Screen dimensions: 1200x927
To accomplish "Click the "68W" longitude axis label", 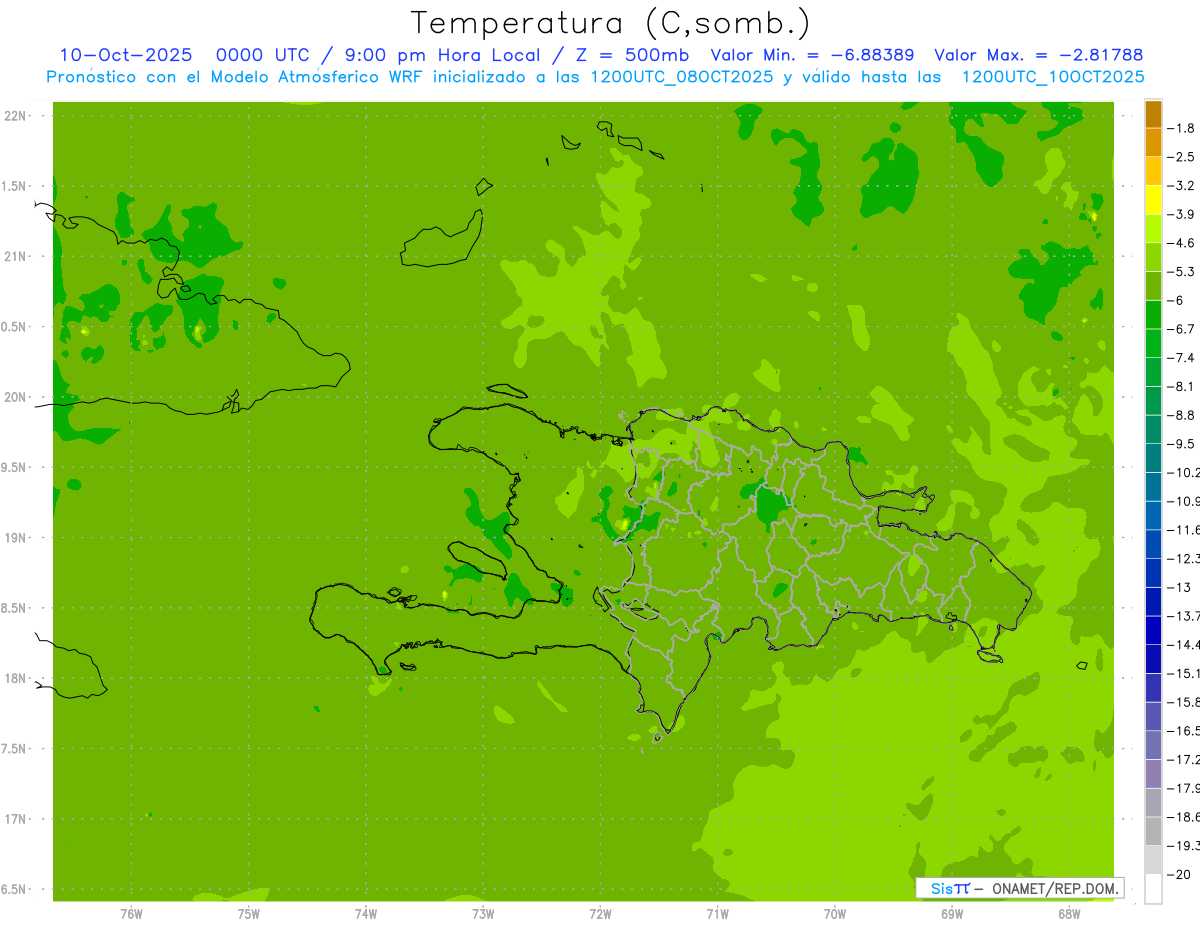I will click(1068, 914).
